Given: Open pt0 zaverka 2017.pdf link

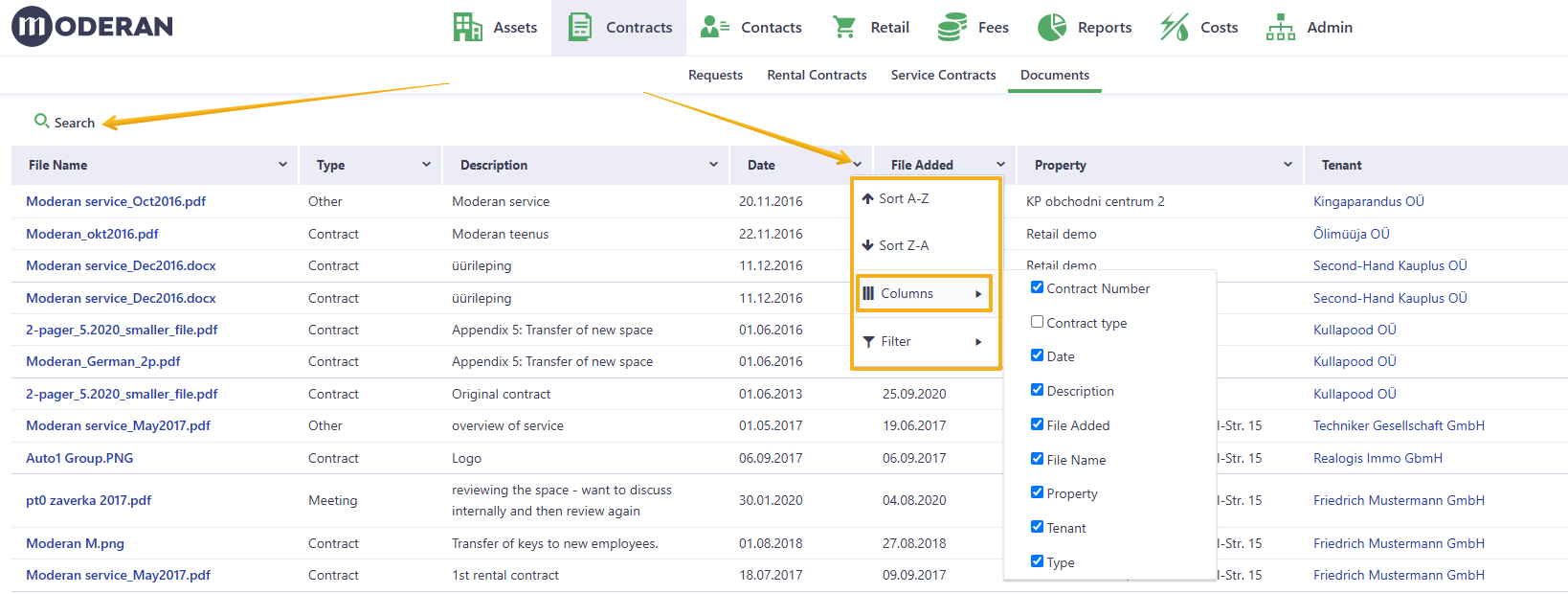Looking at the screenshot, I should click(x=88, y=500).
